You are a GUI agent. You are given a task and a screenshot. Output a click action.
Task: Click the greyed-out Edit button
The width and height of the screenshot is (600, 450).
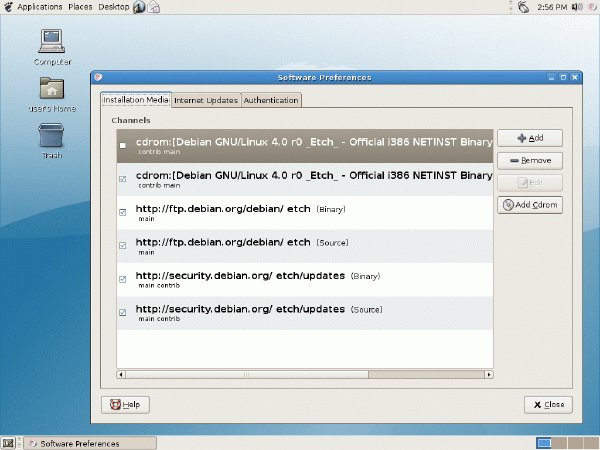coord(530,183)
